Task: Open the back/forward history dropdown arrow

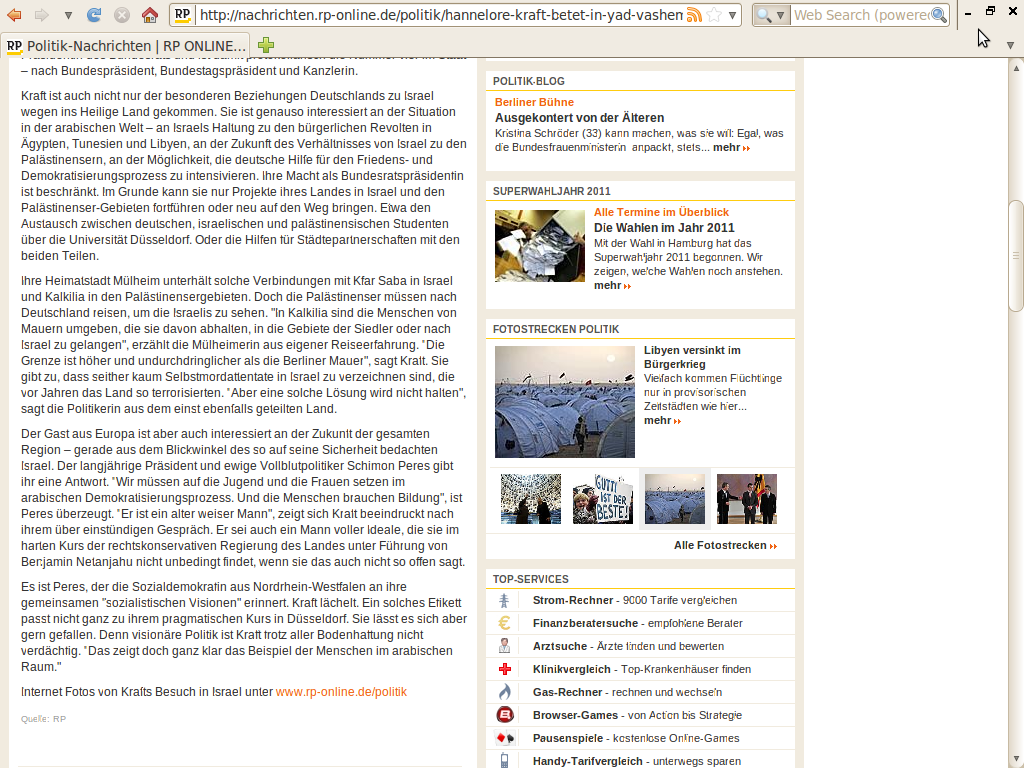Action: point(68,15)
